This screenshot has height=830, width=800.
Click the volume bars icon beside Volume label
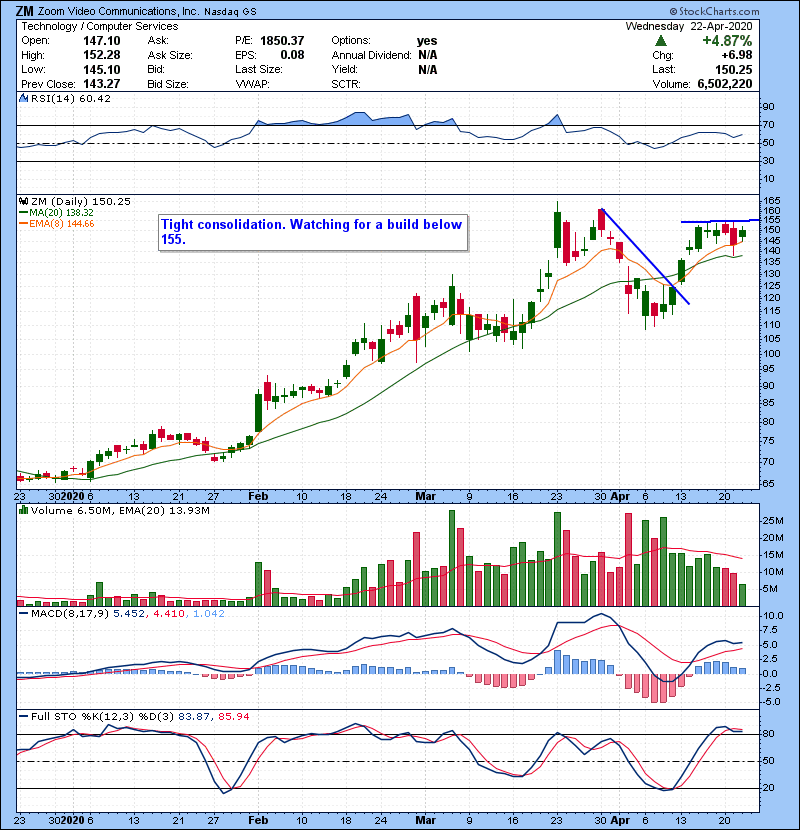coord(23,510)
